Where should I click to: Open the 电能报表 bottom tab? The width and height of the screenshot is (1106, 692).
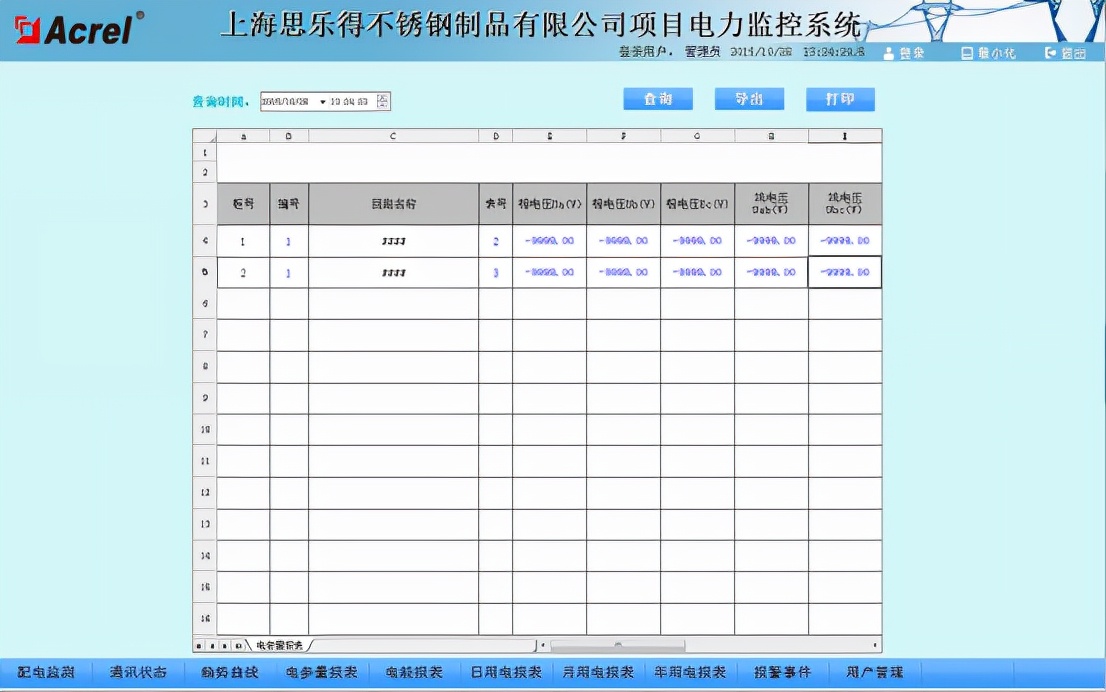pos(414,672)
